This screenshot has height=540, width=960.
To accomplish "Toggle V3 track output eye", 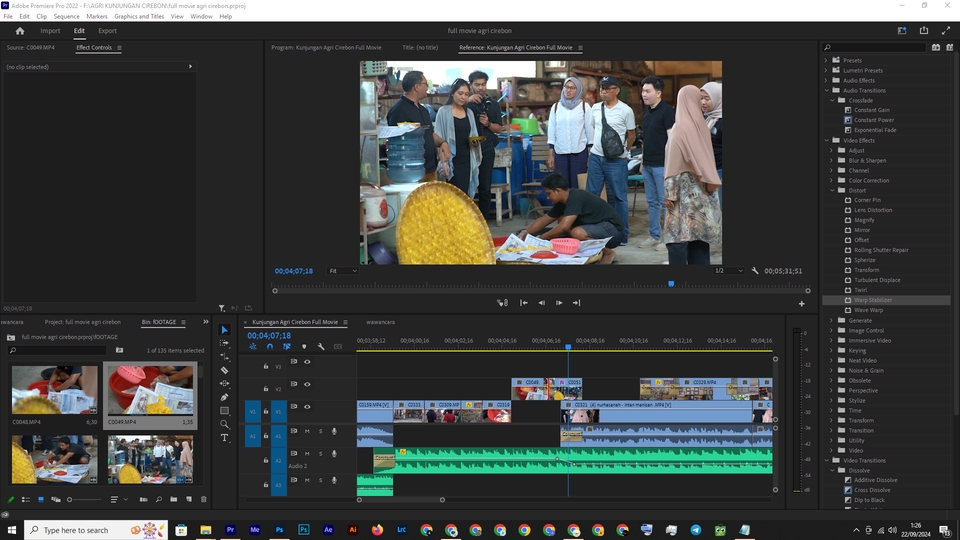I will tap(307, 362).
